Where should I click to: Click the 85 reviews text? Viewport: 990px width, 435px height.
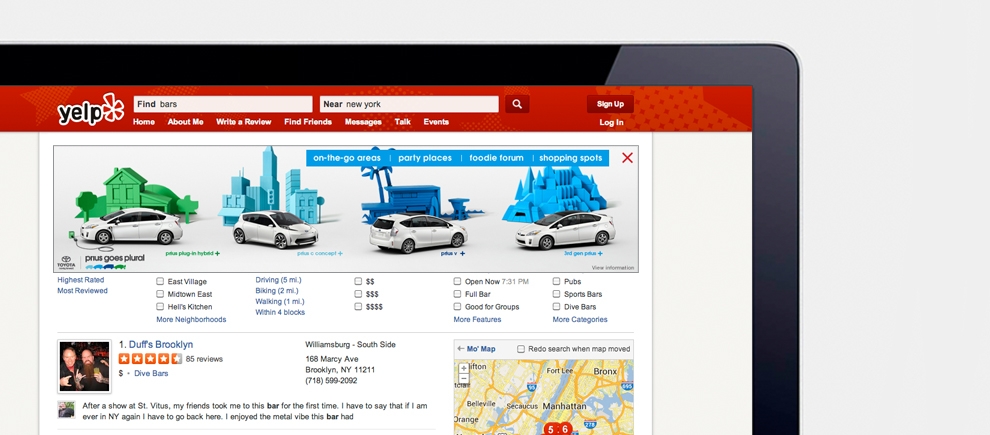(x=205, y=359)
